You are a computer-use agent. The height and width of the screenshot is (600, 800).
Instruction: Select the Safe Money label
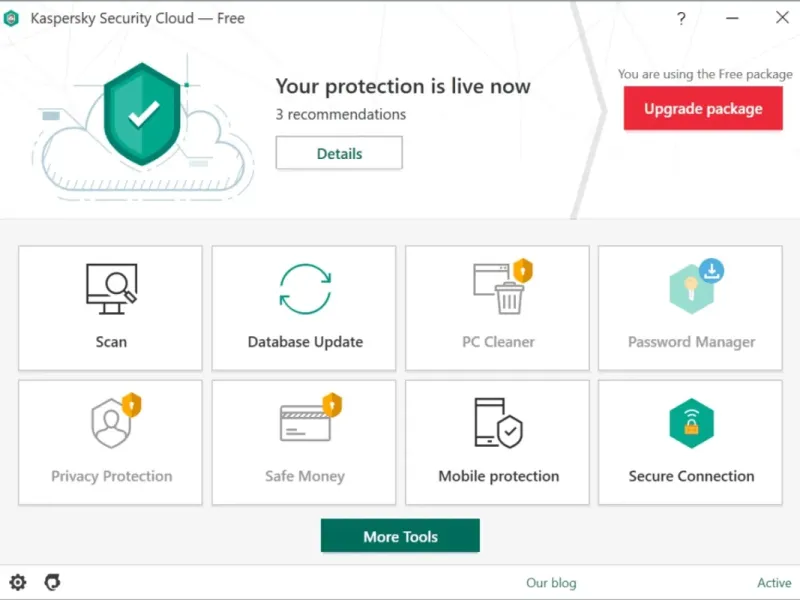305,476
